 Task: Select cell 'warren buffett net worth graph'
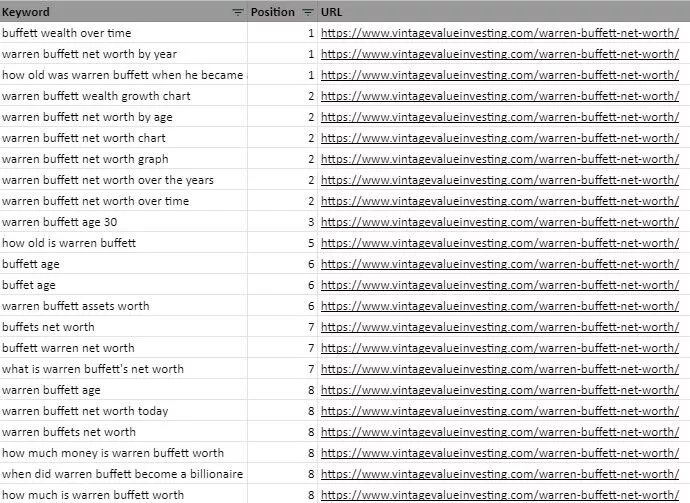[x=124, y=159]
